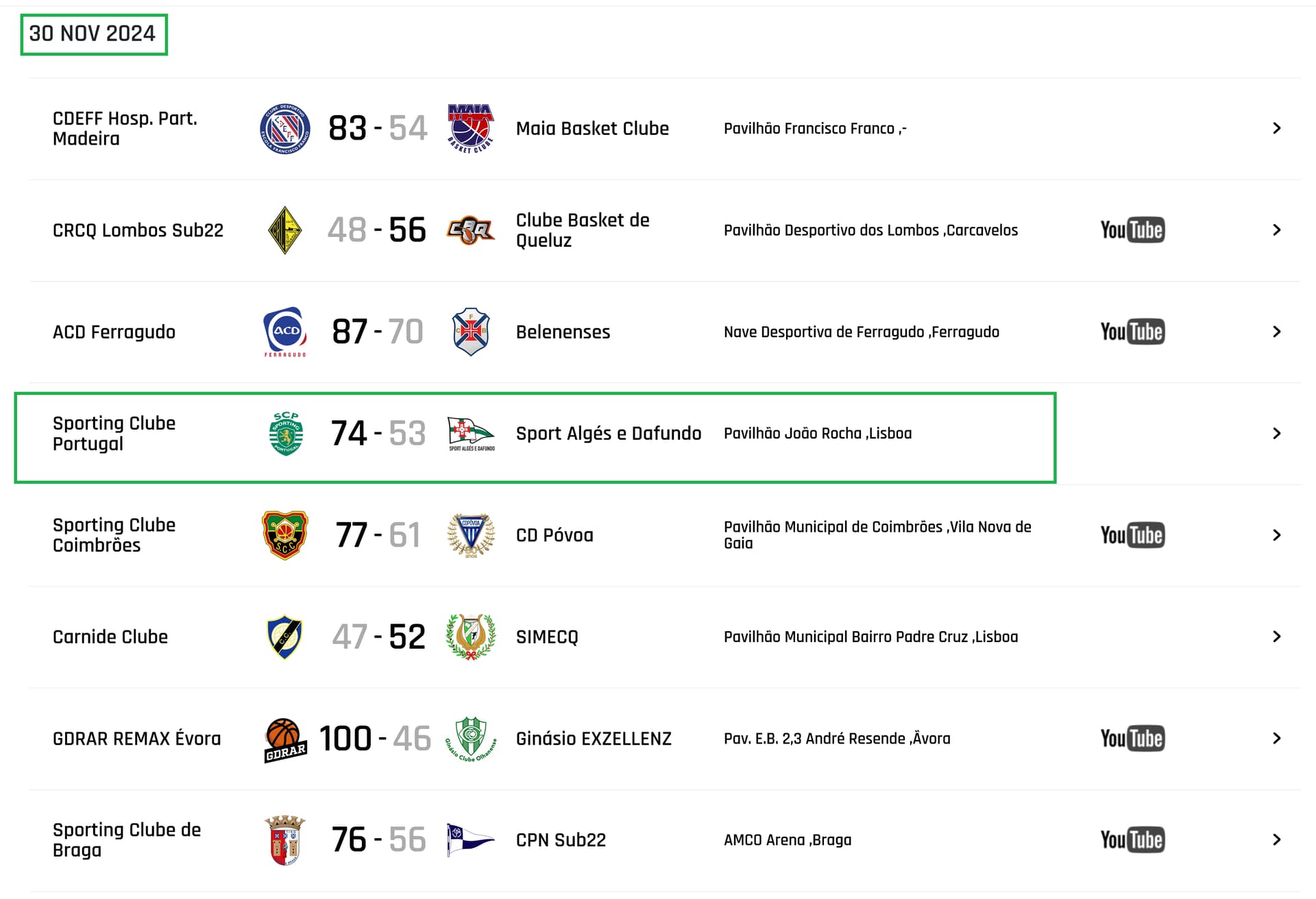Open YouTube stream for CRCQ Lombos Sub22 match
Image resolution: width=1316 pixels, height=899 pixels.
tap(1132, 230)
